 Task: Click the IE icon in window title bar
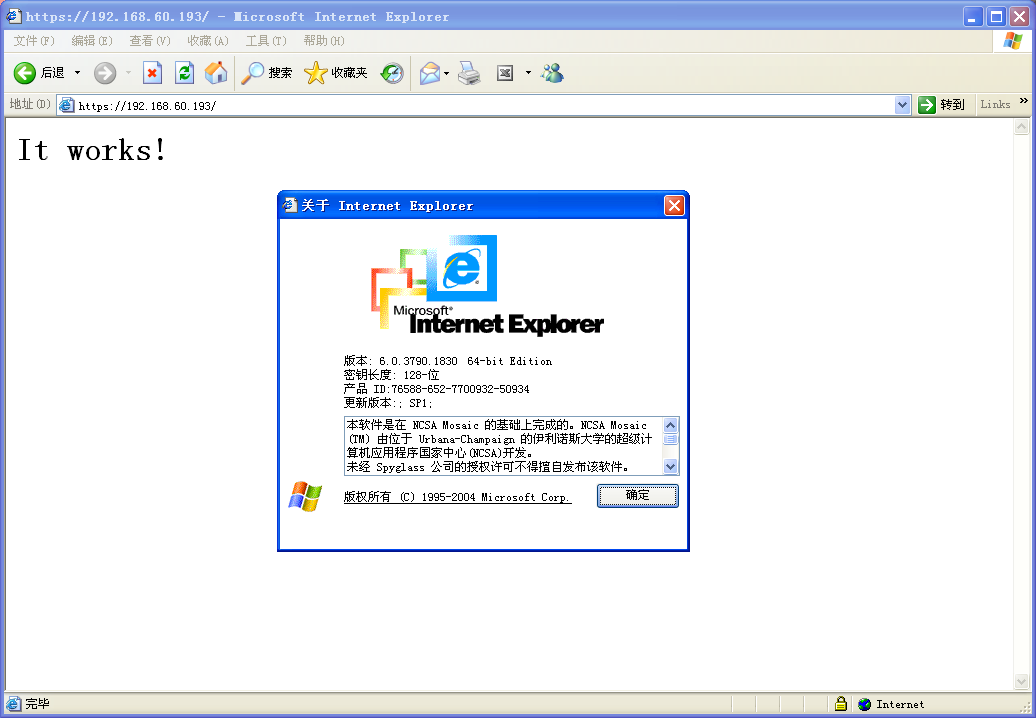(15, 16)
